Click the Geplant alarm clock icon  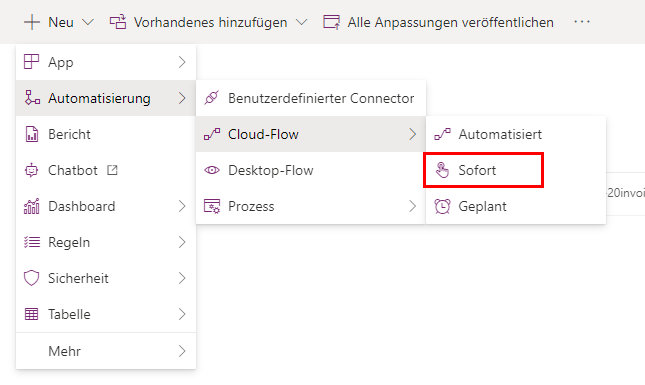coord(442,206)
